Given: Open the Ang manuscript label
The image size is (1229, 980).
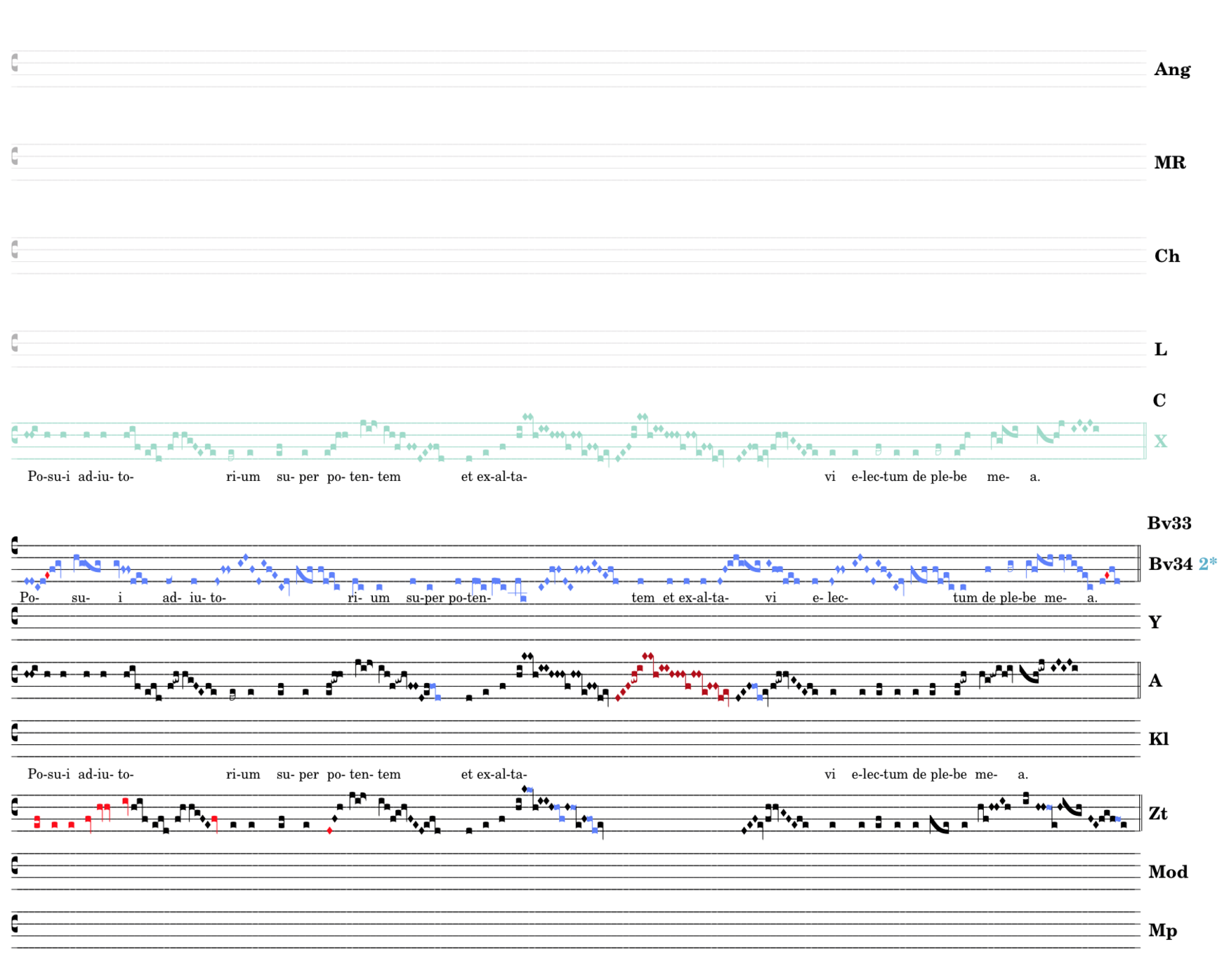Looking at the screenshot, I should pos(1171,69).
